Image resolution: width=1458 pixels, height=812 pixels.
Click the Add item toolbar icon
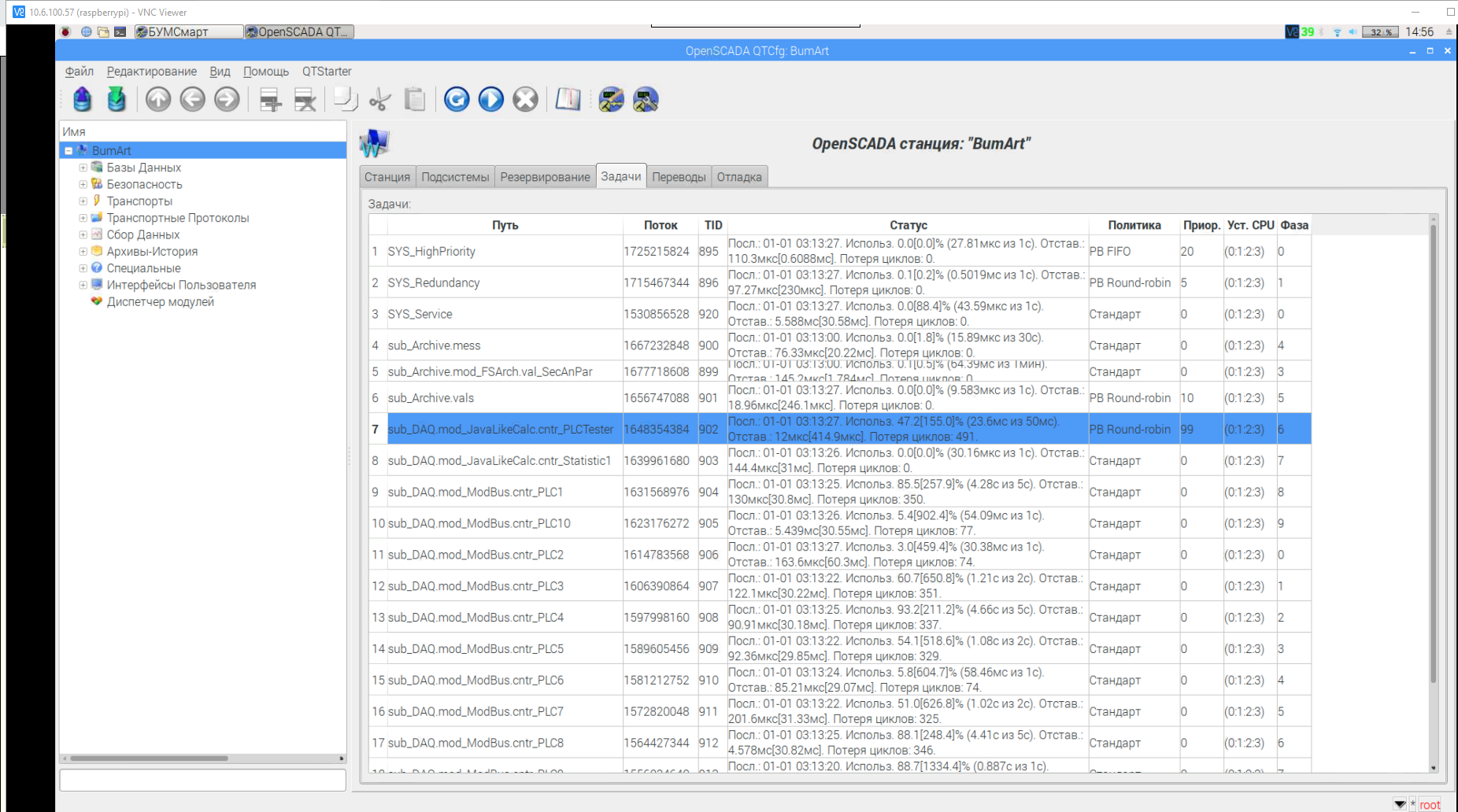270,100
